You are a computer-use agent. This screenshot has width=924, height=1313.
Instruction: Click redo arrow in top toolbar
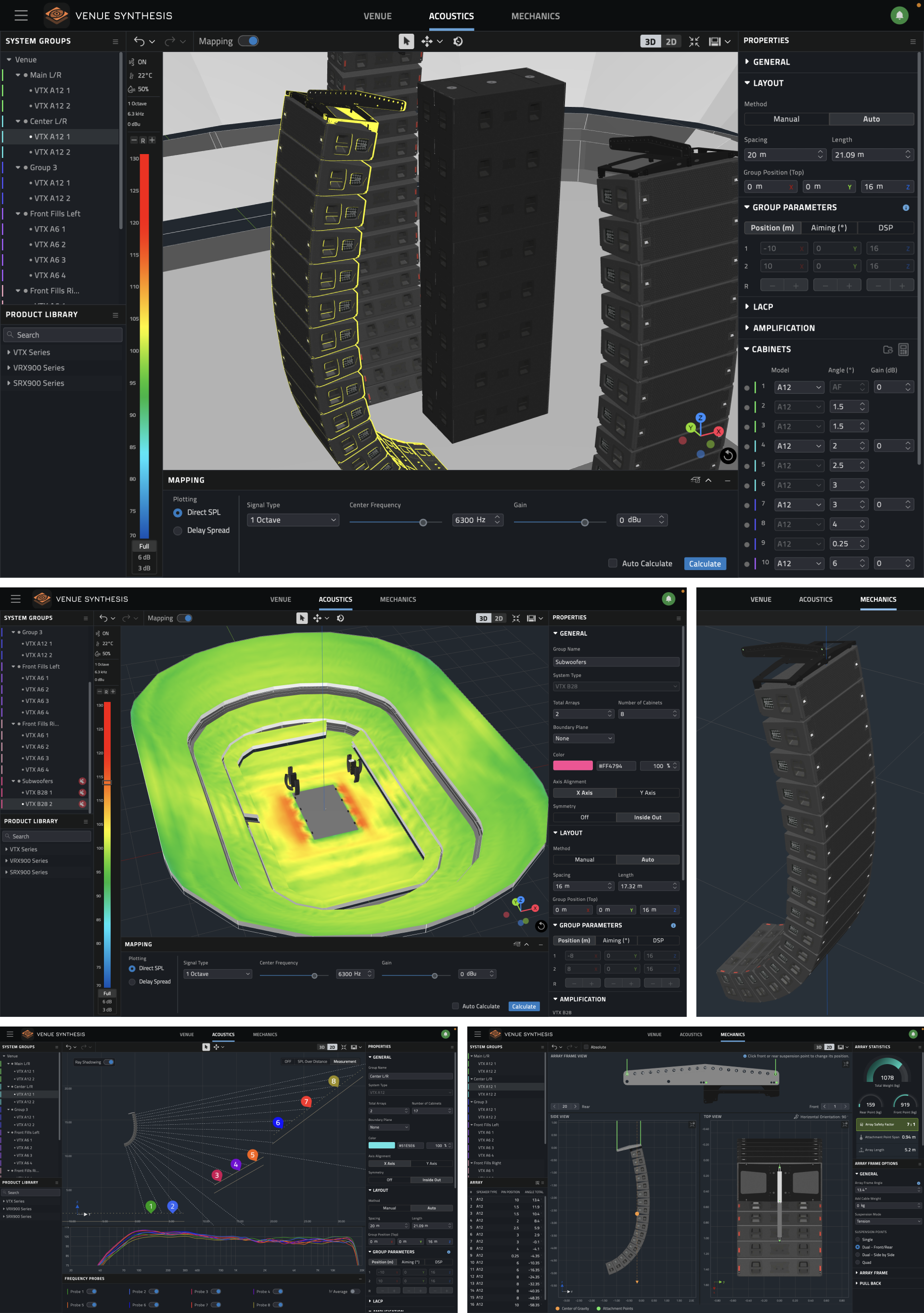[x=170, y=41]
